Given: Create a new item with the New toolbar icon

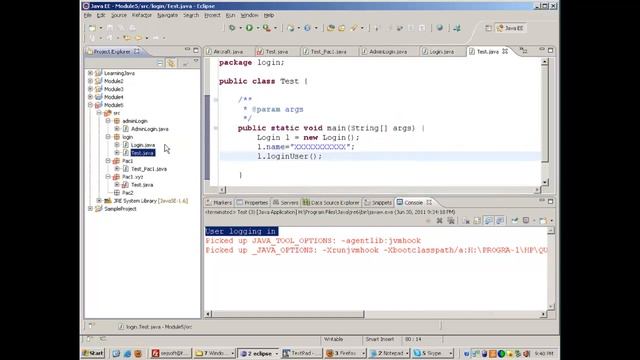Looking at the screenshot, I should [x=92, y=28].
